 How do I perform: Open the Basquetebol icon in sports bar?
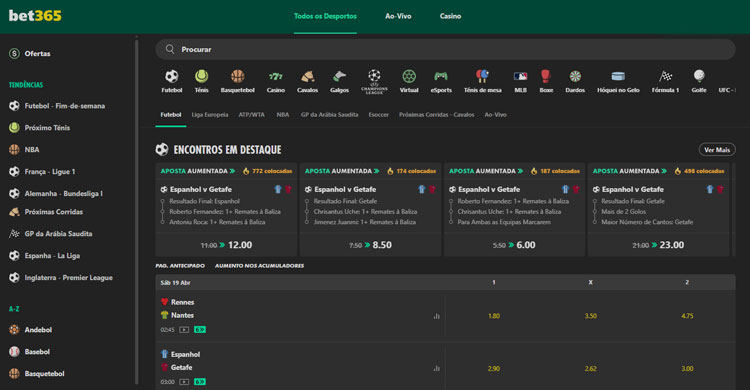237,76
